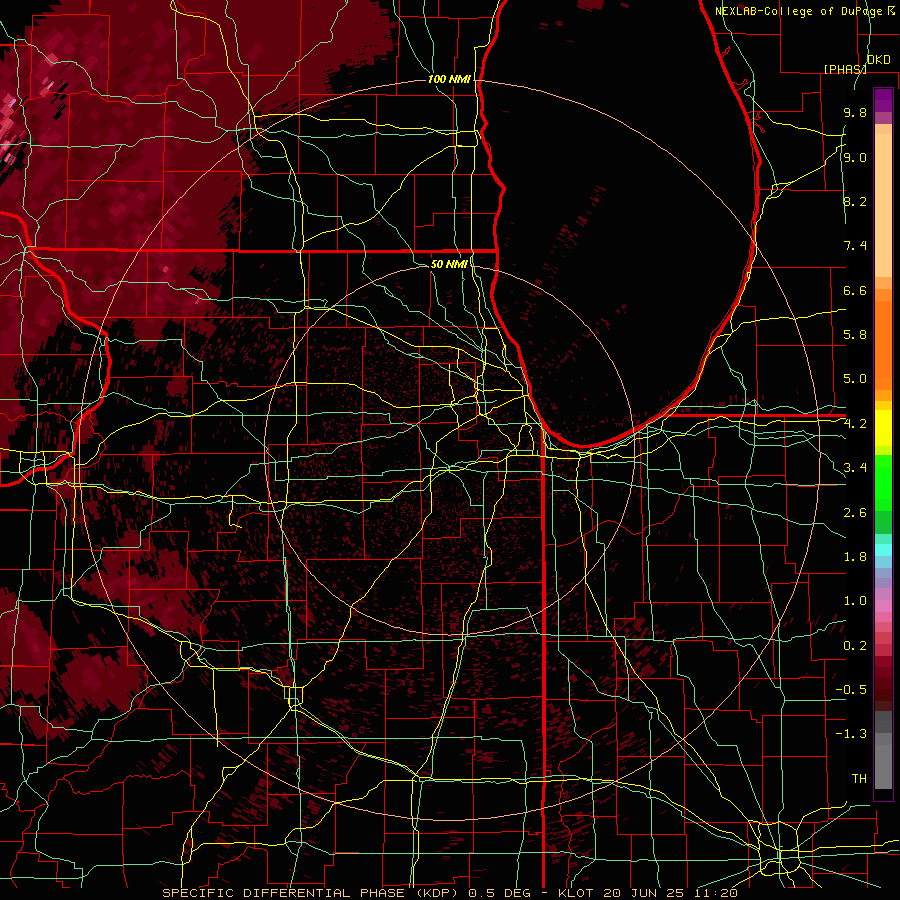Click the 6.6 scale value
Screen dimensions: 900x900
(x=855, y=290)
